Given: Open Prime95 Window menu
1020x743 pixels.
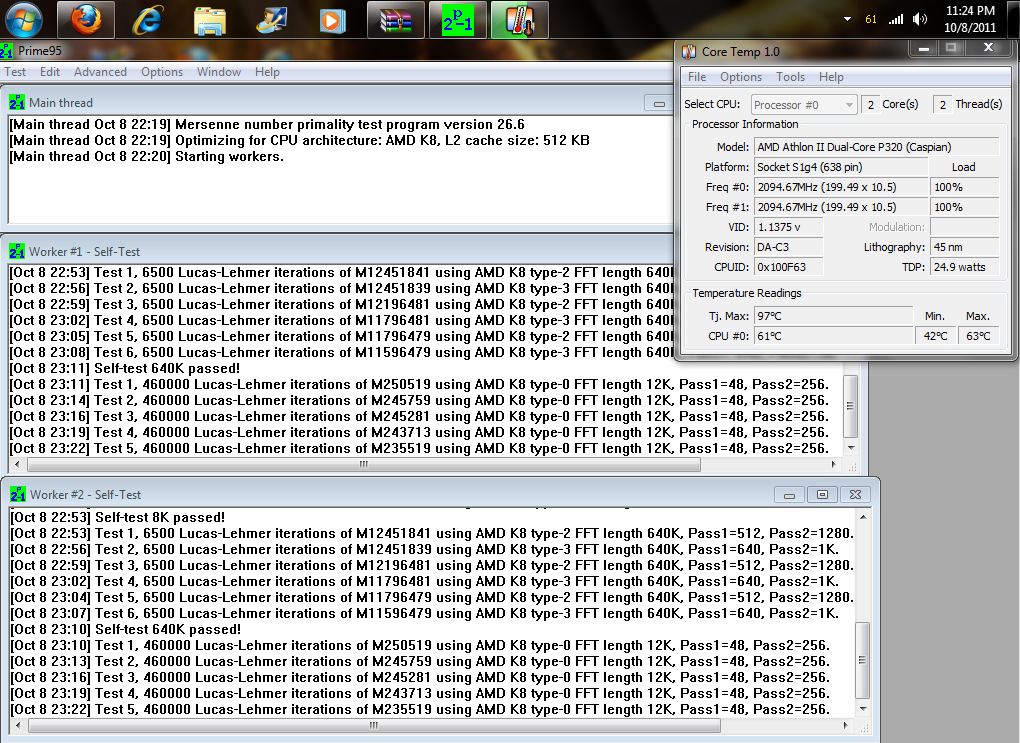Looking at the screenshot, I should tap(219, 72).
